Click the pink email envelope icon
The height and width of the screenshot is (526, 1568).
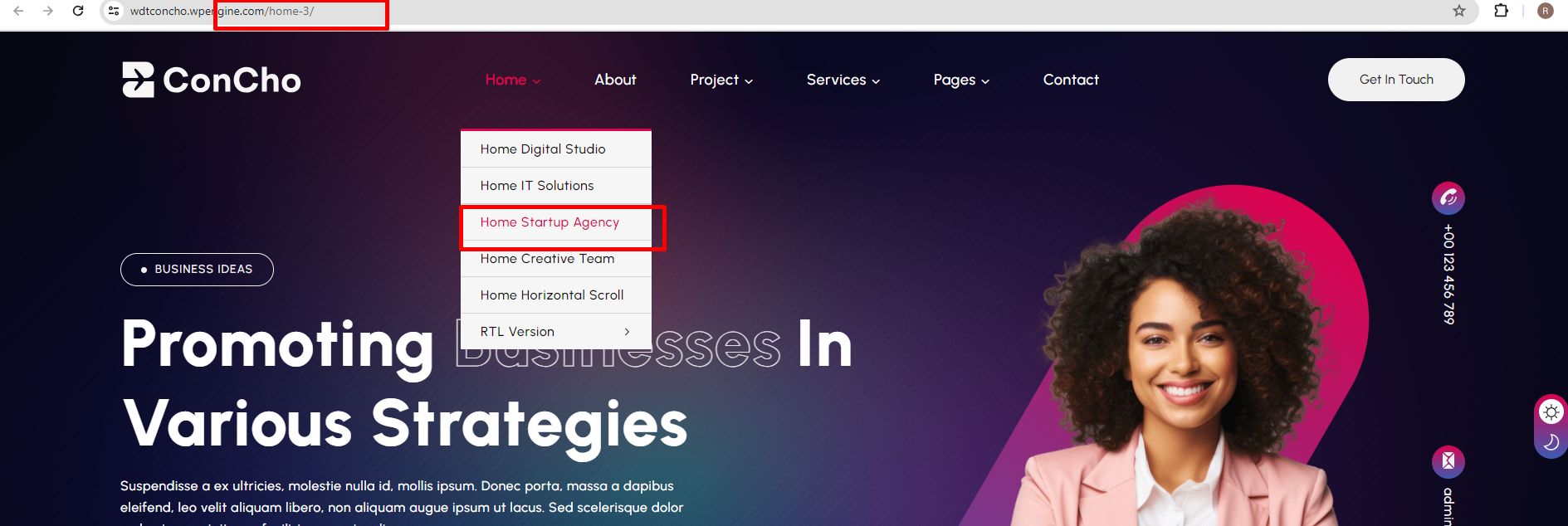pos(1448,461)
